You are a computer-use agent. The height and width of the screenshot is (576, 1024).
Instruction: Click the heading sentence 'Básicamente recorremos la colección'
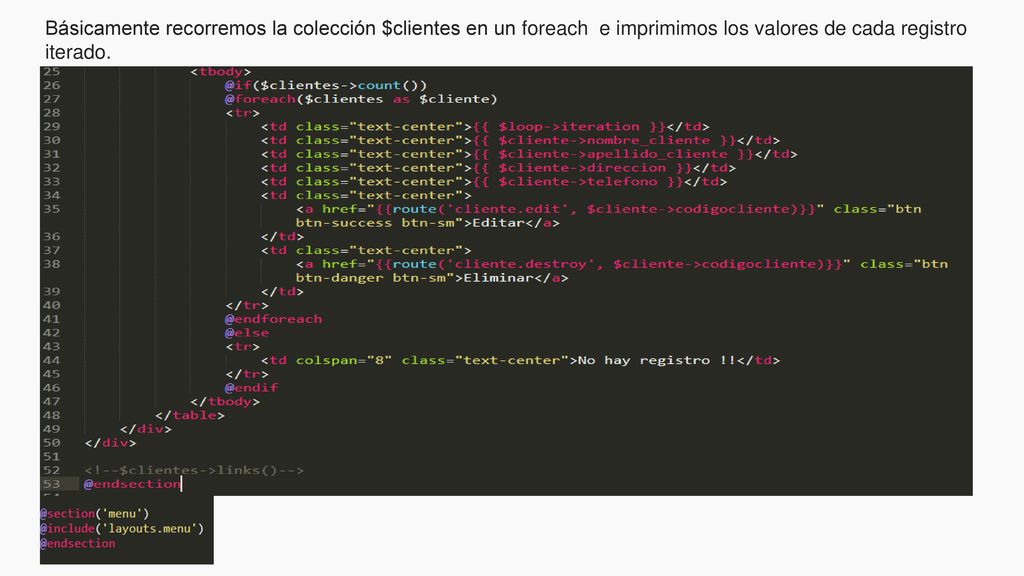pyautogui.click(x=211, y=29)
